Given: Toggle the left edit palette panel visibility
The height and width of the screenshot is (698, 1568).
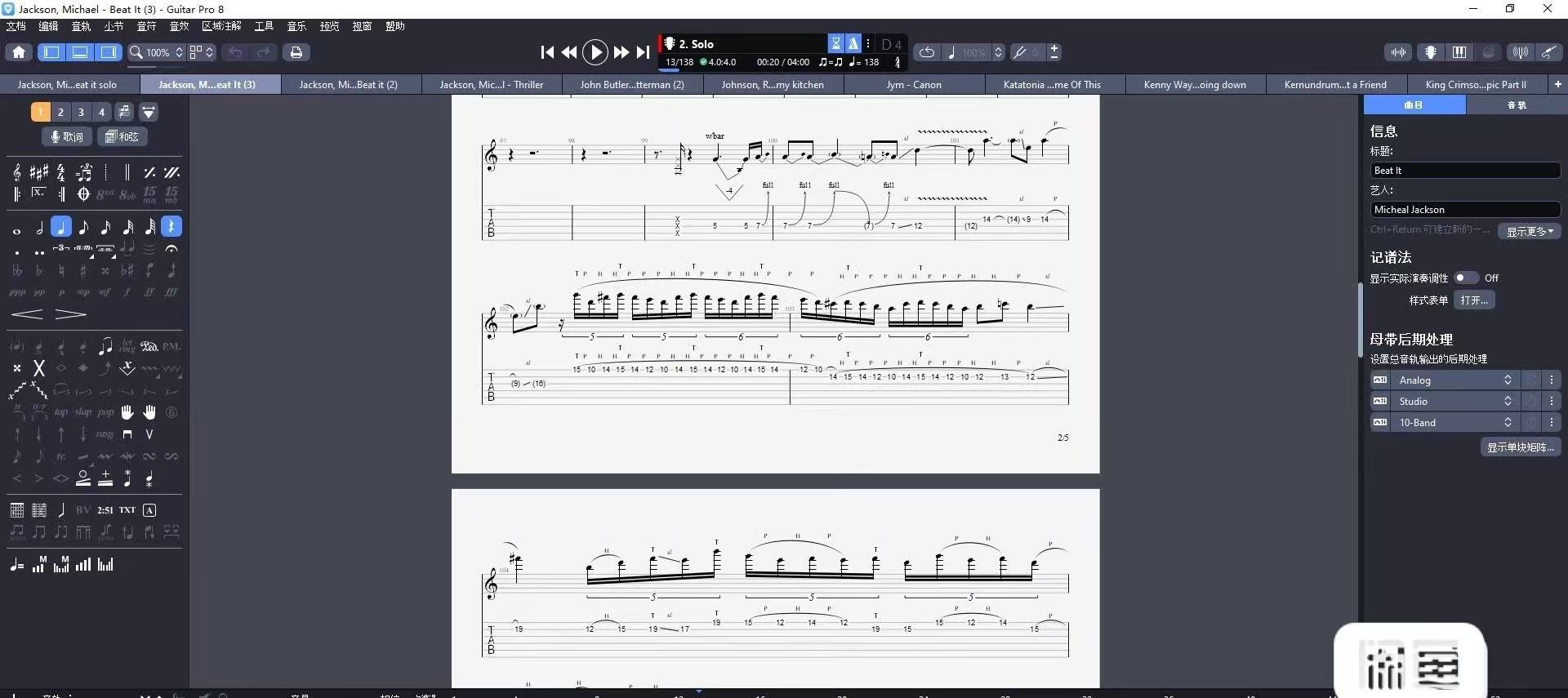Looking at the screenshot, I should (51, 52).
